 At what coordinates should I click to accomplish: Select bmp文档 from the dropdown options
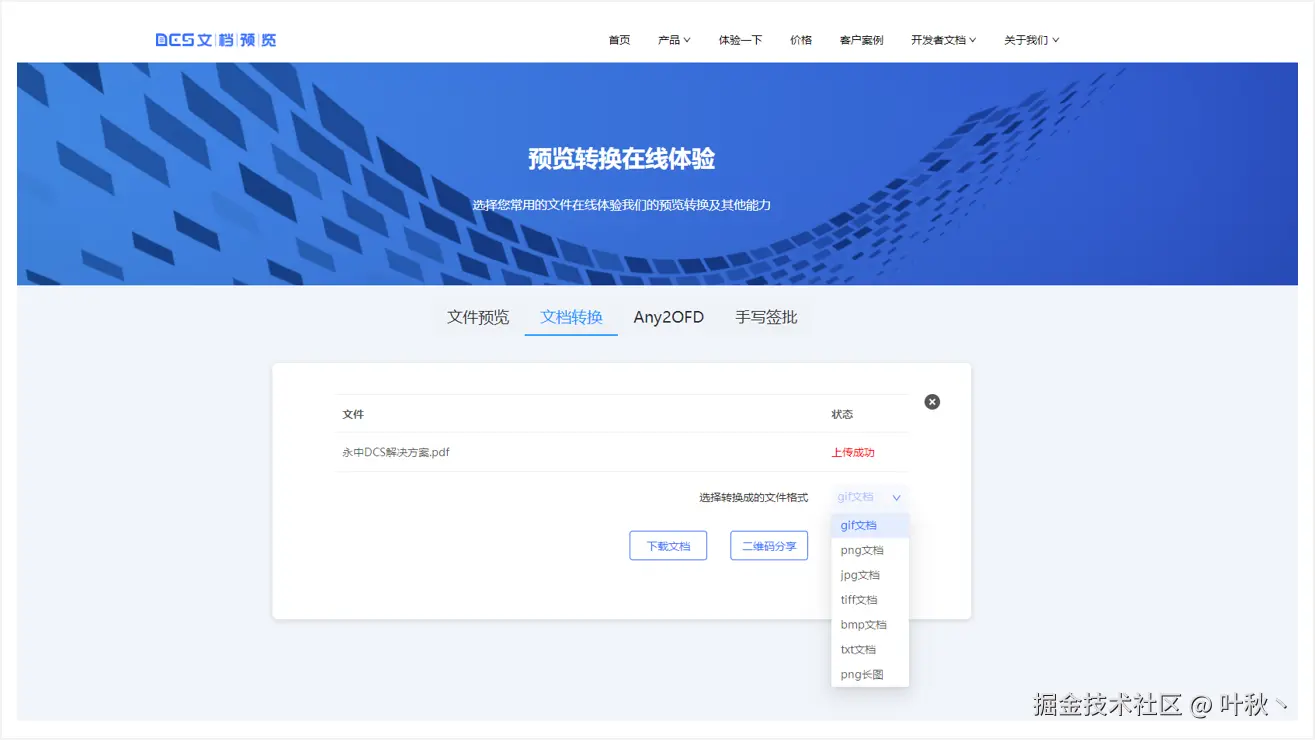point(861,624)
